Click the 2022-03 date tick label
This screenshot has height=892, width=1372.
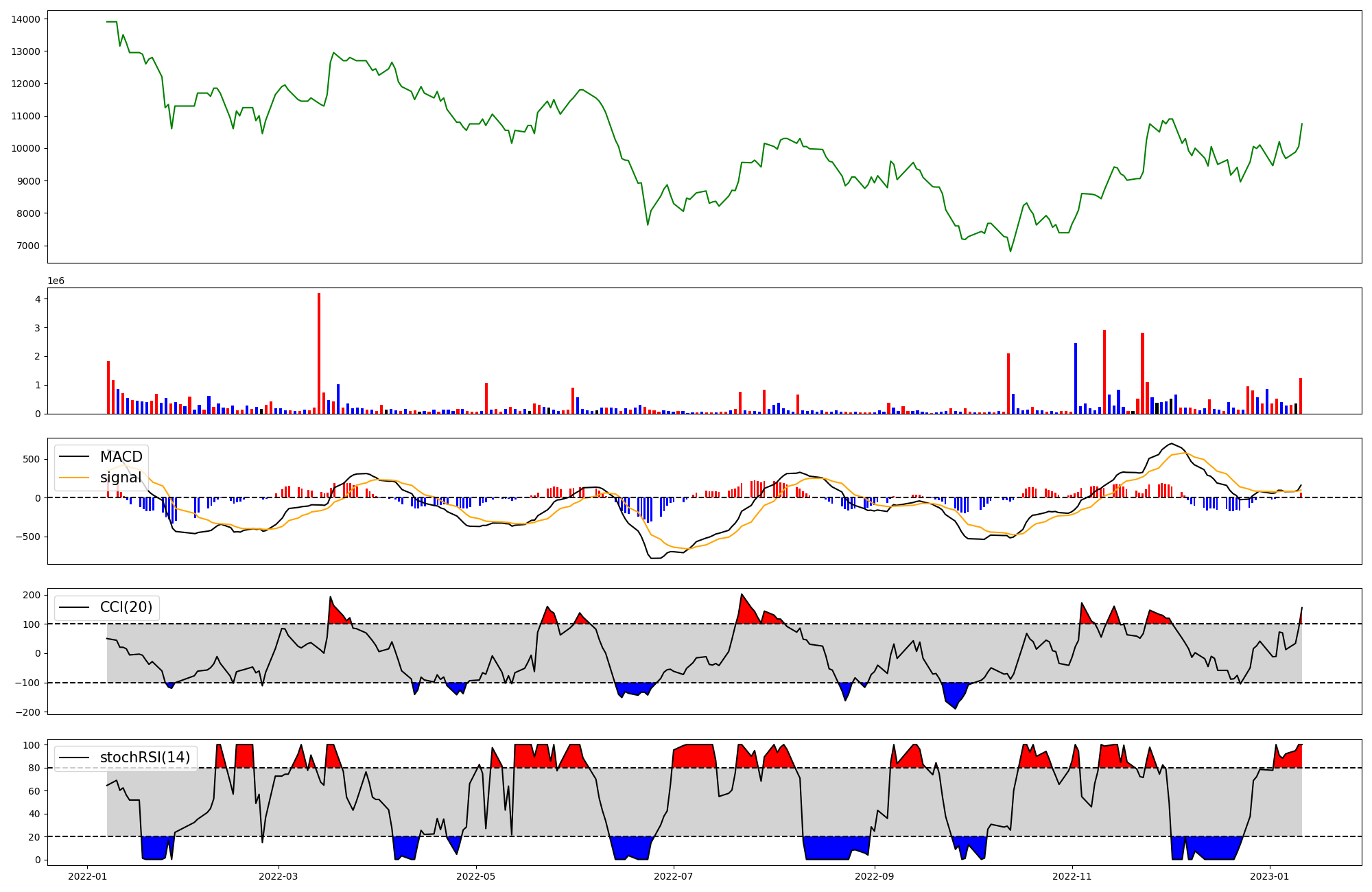click(278, 876)
